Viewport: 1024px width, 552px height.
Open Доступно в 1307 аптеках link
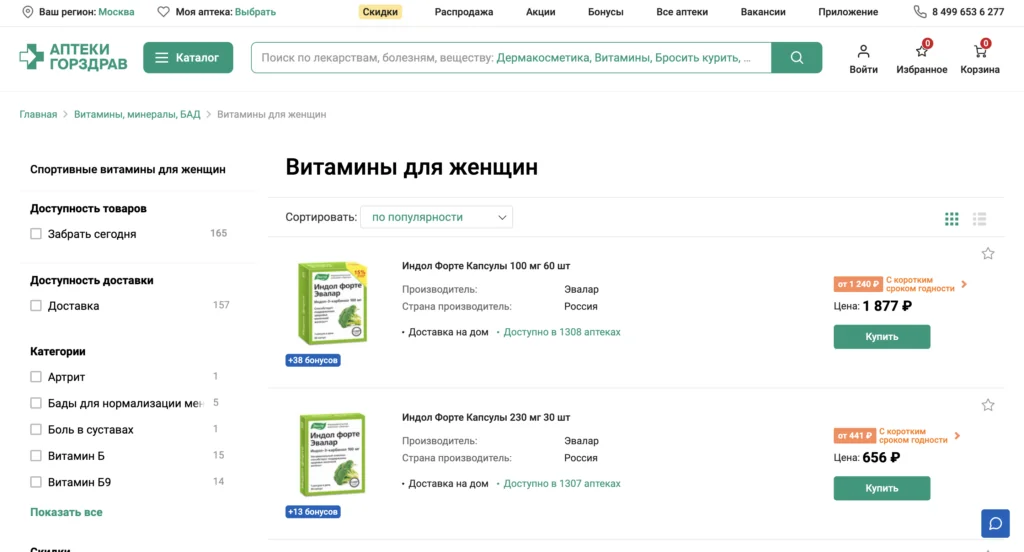point(562,483)
